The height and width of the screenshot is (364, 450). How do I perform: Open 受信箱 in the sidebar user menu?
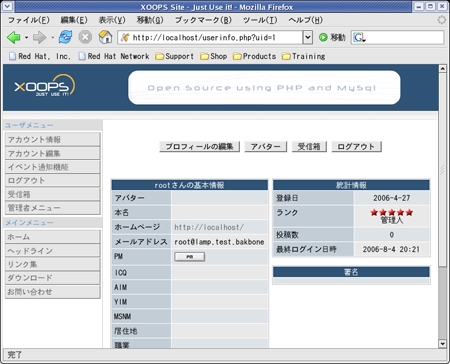tap(53, 194)
